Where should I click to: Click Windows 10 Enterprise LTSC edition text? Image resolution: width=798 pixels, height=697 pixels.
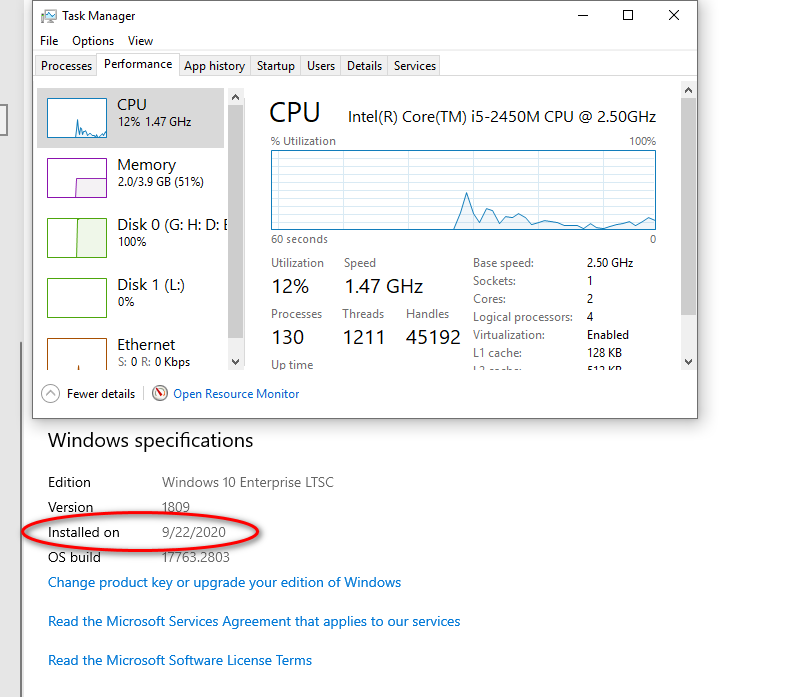(248, 482)
